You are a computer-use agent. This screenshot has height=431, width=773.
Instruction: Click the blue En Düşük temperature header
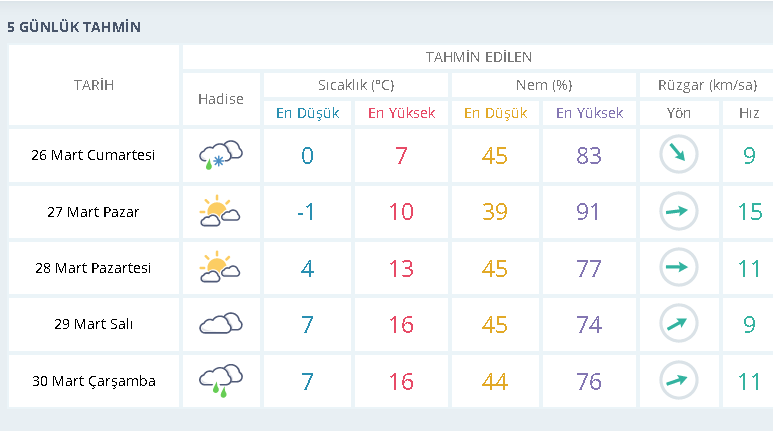coord(308,113)
